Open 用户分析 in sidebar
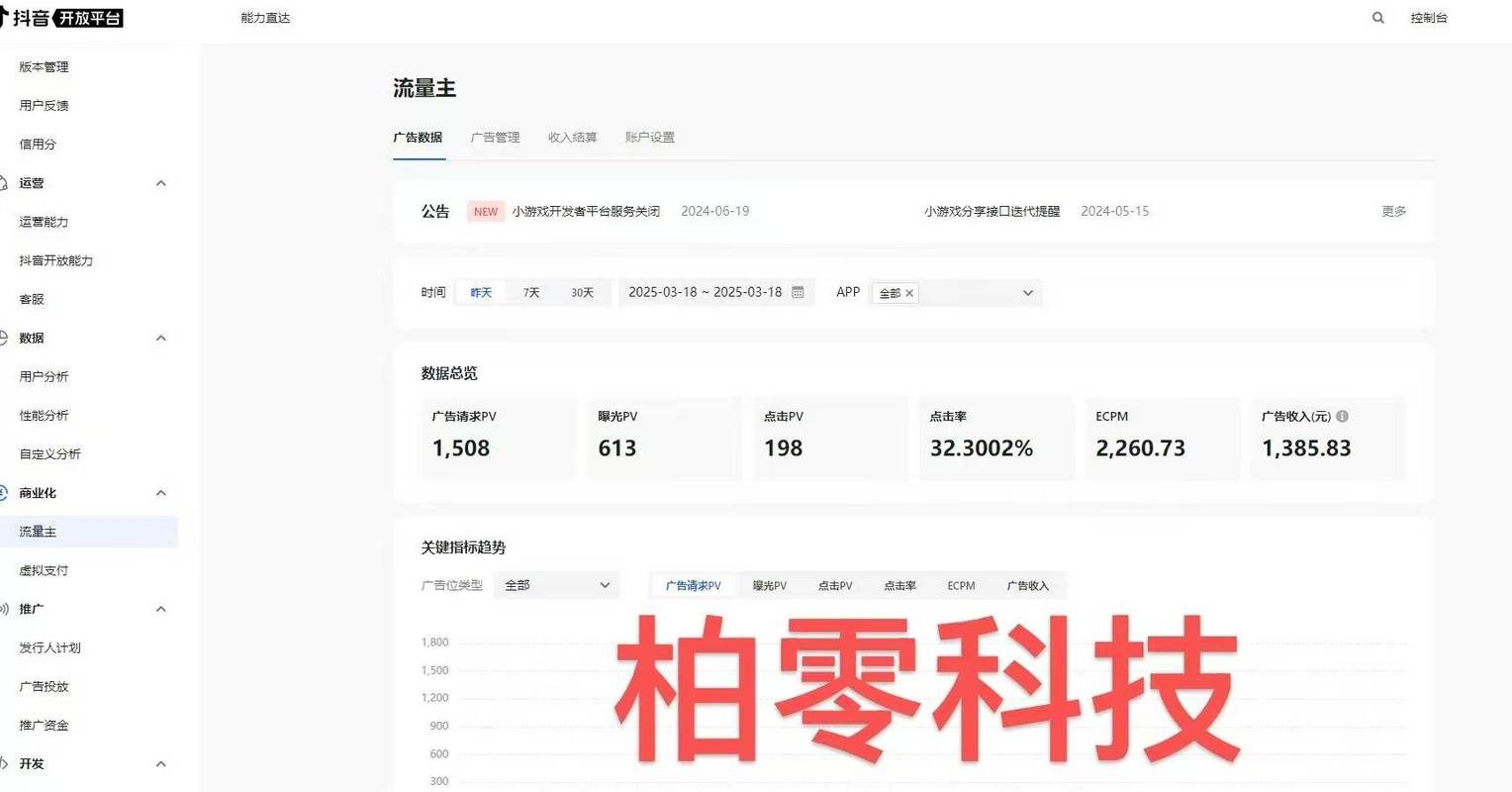1512x792 pixels. pyautogui.click(x=45, y=377)
